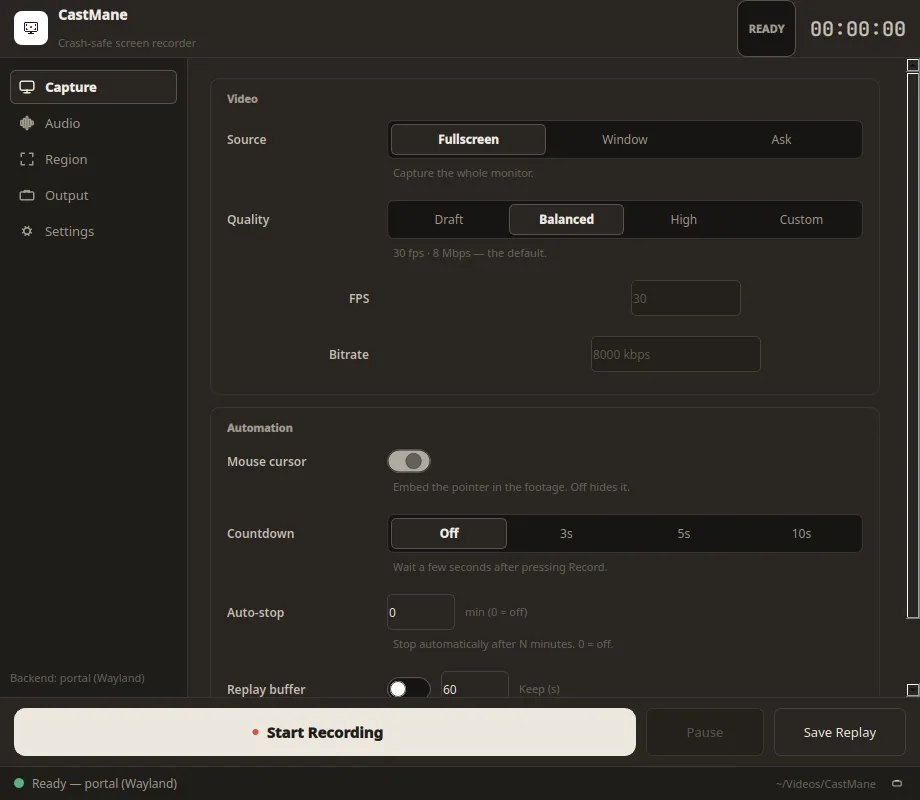The image size is (920, 800).
Task: Set Source to Ask
Action: (781, 140)
